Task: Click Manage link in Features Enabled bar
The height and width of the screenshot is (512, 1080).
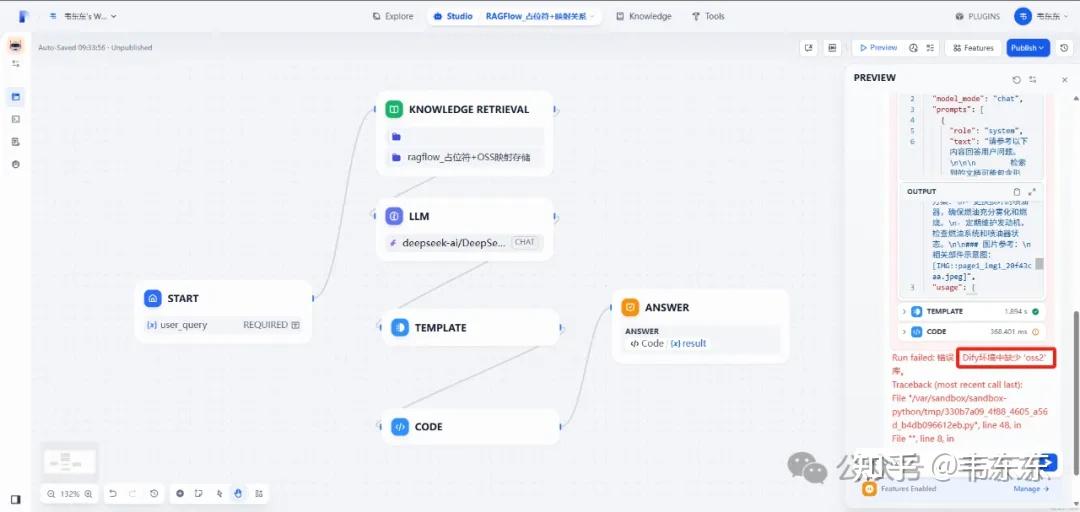Action: [x=1031, y=489]
